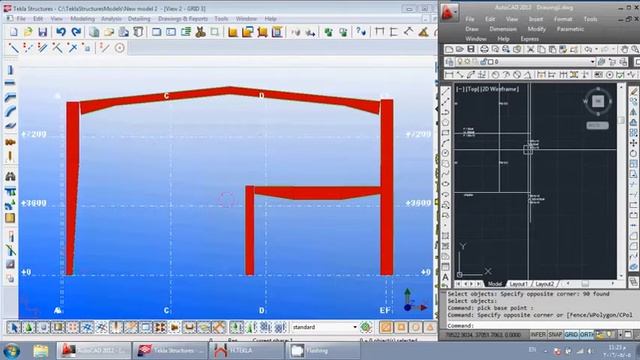Switch to Model tab in AutoCAD
The width and height of the screenshot is (640, 360).
(x=495, y=284)
